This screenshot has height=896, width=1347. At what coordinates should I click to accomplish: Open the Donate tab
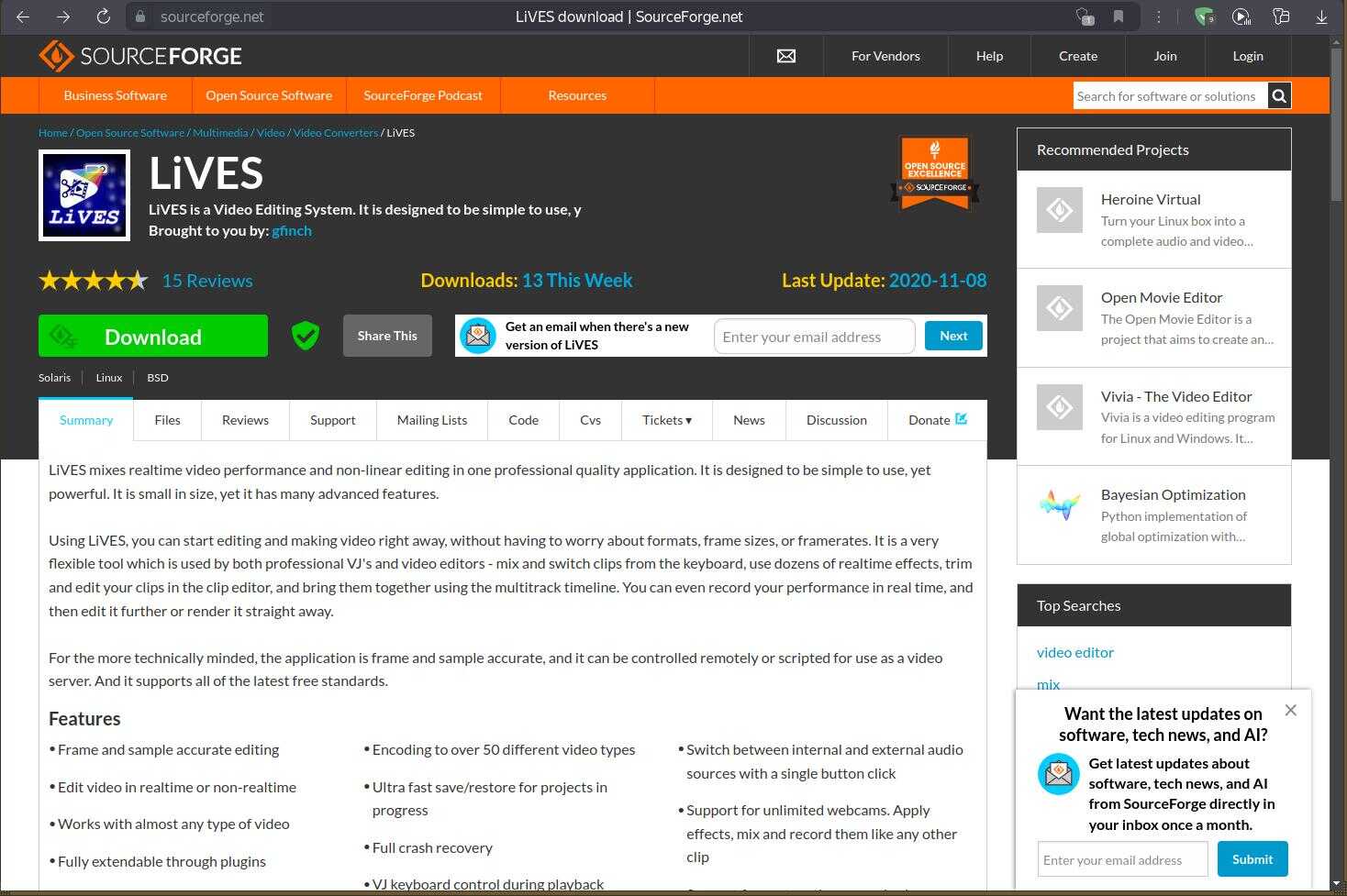click(938, 420)
